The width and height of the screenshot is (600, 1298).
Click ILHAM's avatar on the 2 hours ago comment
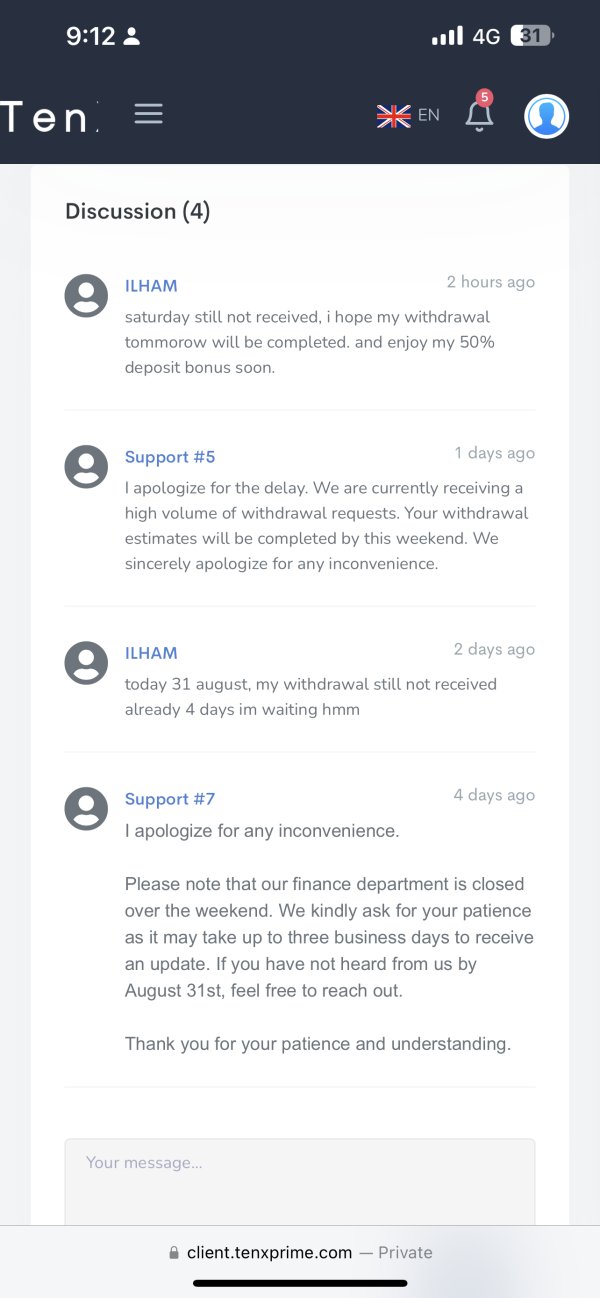[x=86, y=296]
